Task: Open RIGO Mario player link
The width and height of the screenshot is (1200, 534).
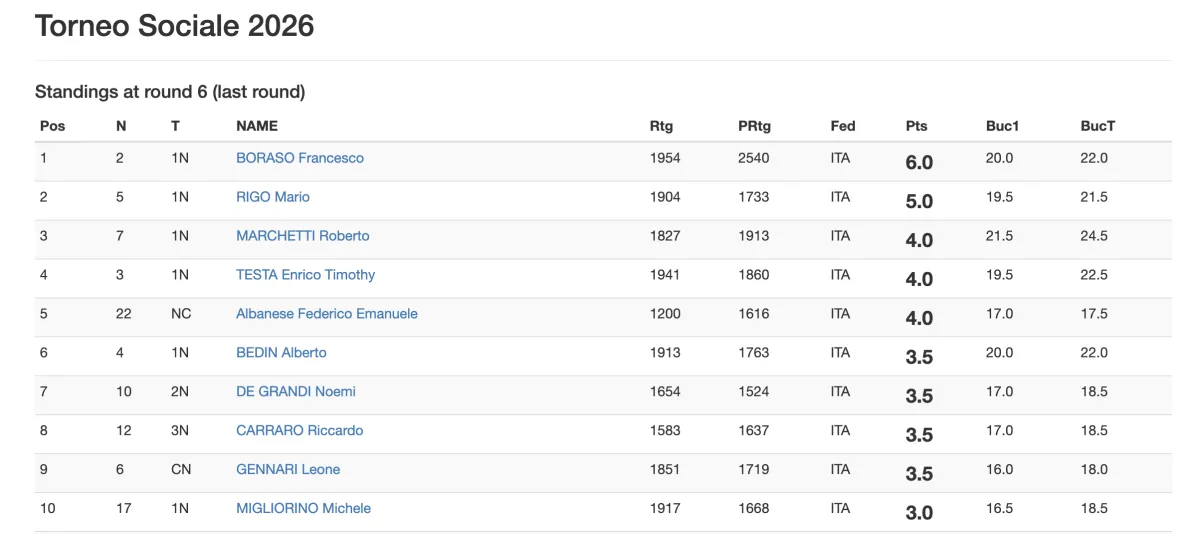Action: (x=273, y=197)
